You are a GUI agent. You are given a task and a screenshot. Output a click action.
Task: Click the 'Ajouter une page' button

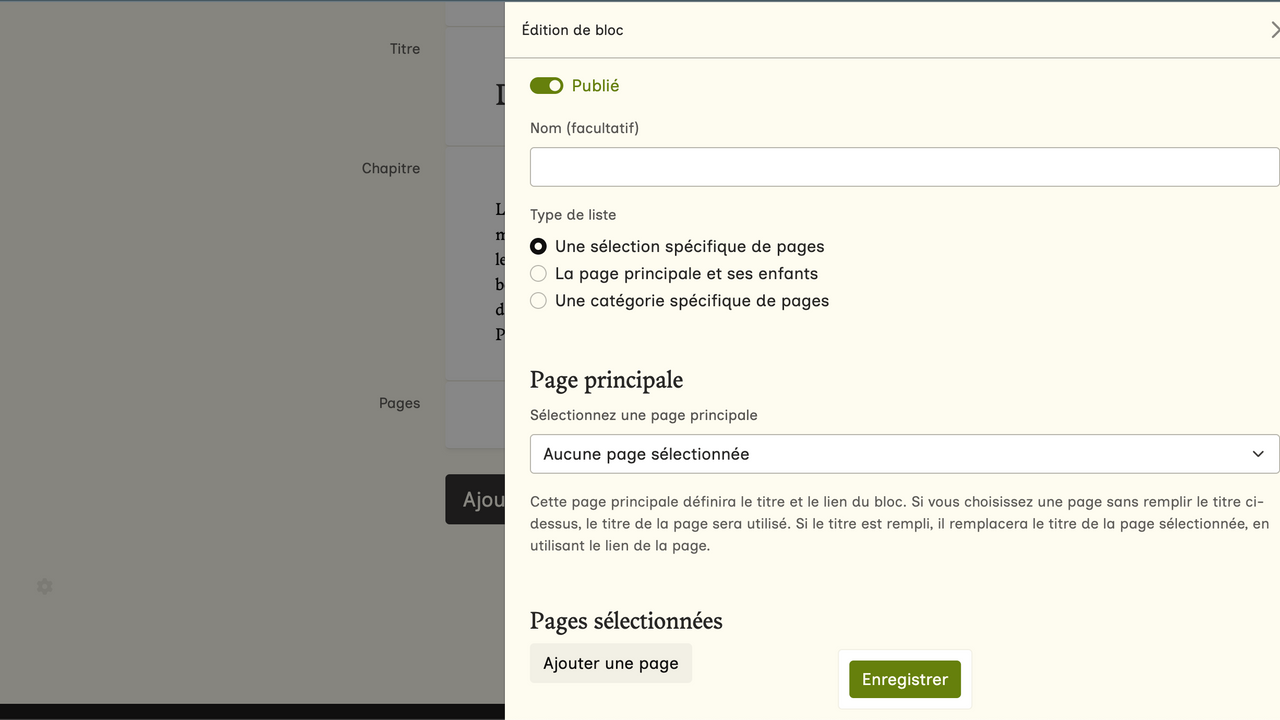[x=610, y=663]
